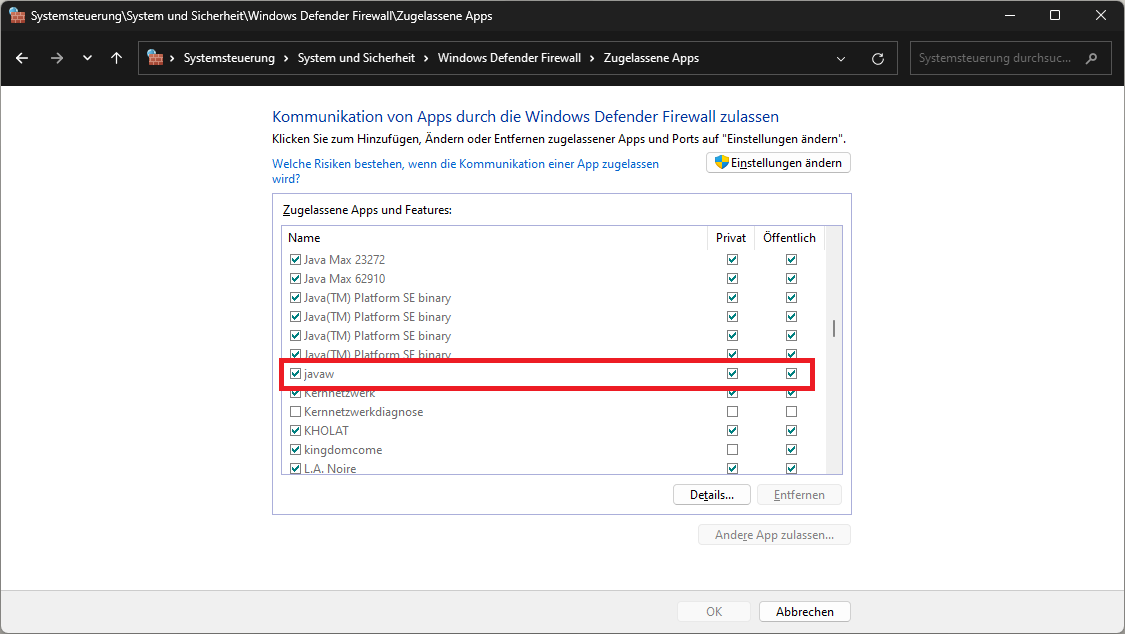Enable the Kernnetzwerkdiagnose checkbox
This screenshot has width=1125, height=634.
coord(295,412)
